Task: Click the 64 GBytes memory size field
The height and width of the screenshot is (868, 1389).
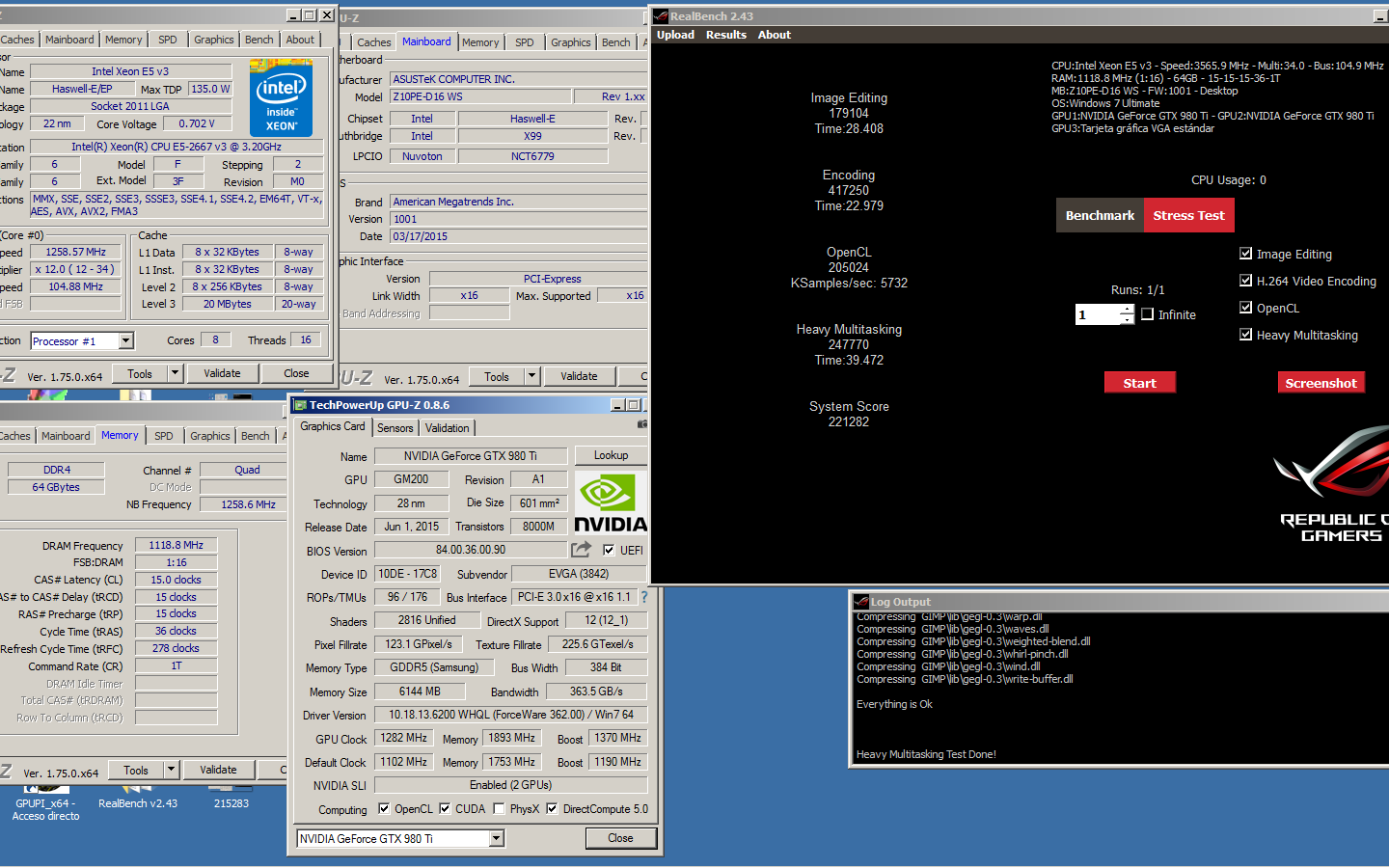Action: (x=56, y=487)
